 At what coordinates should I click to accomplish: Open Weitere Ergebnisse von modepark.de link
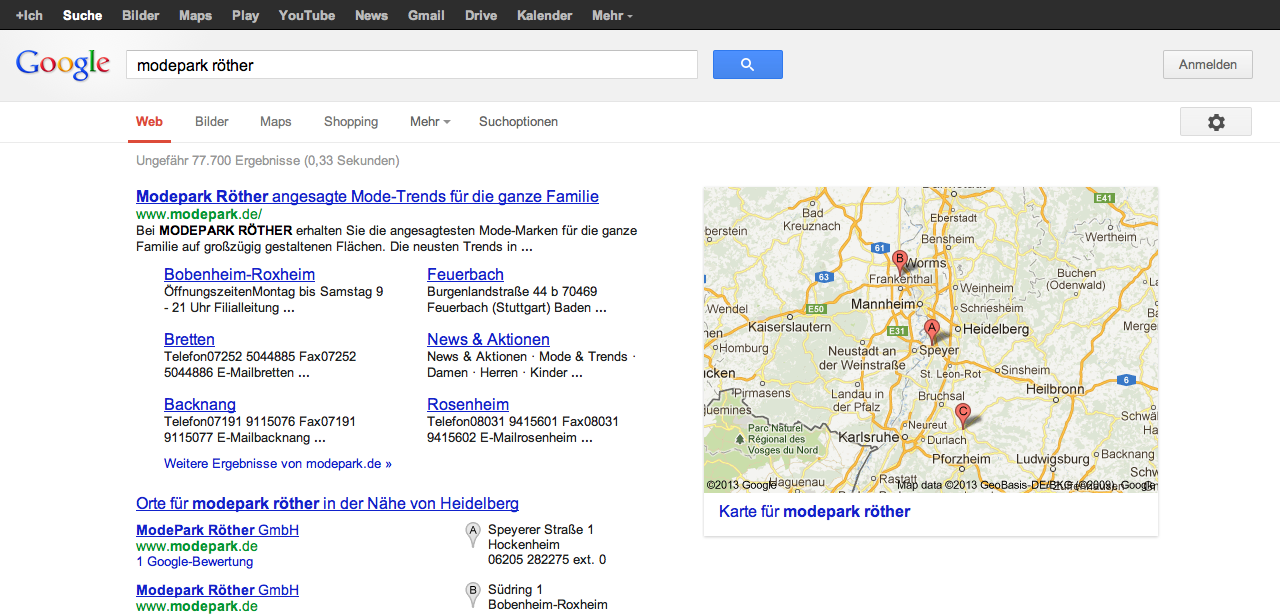point(277,464)
